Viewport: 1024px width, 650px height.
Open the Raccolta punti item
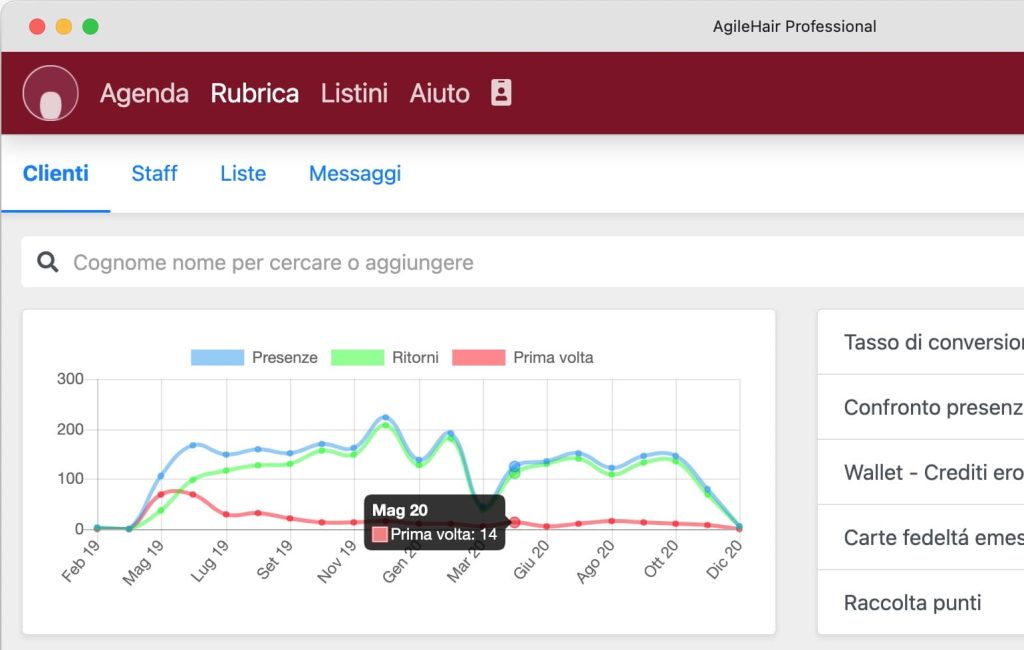tap(912, 603)
